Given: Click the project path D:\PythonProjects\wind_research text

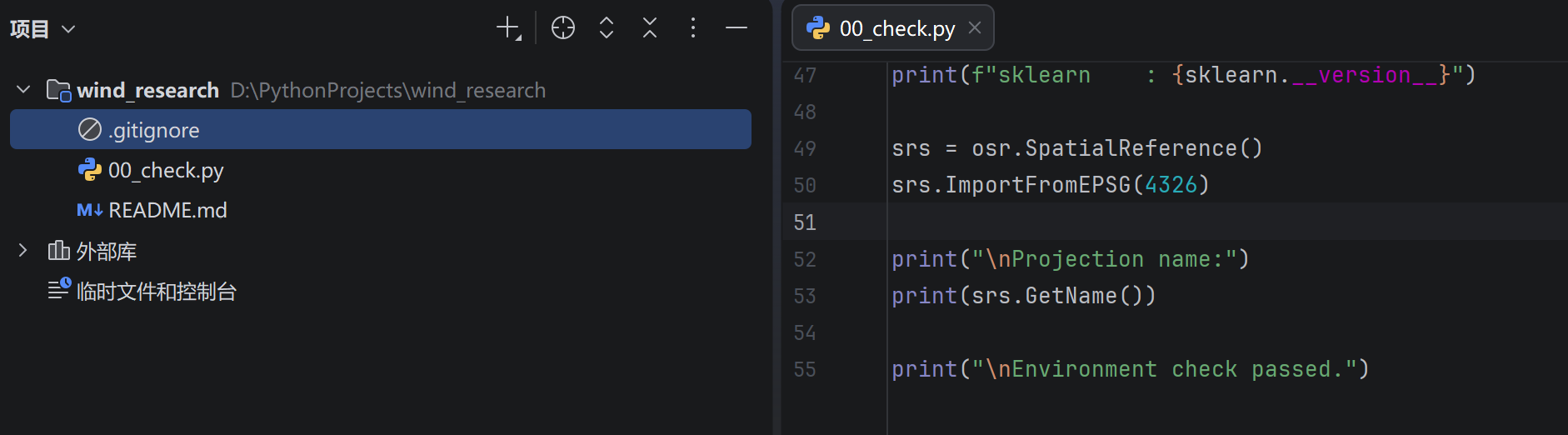Looking at the screenshot, I should [388, 90].
